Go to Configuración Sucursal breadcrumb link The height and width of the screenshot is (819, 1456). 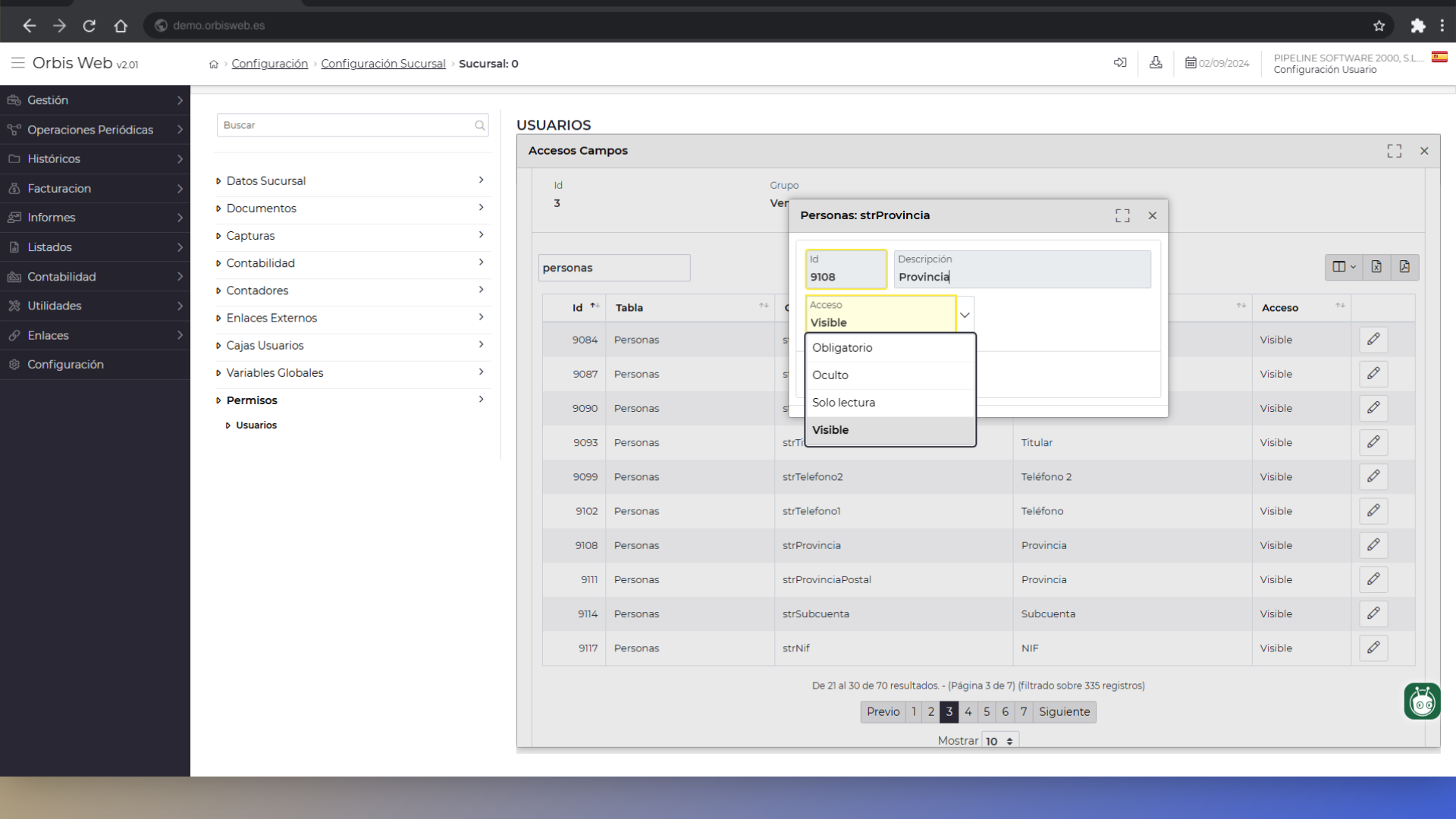tap(383, 64)
